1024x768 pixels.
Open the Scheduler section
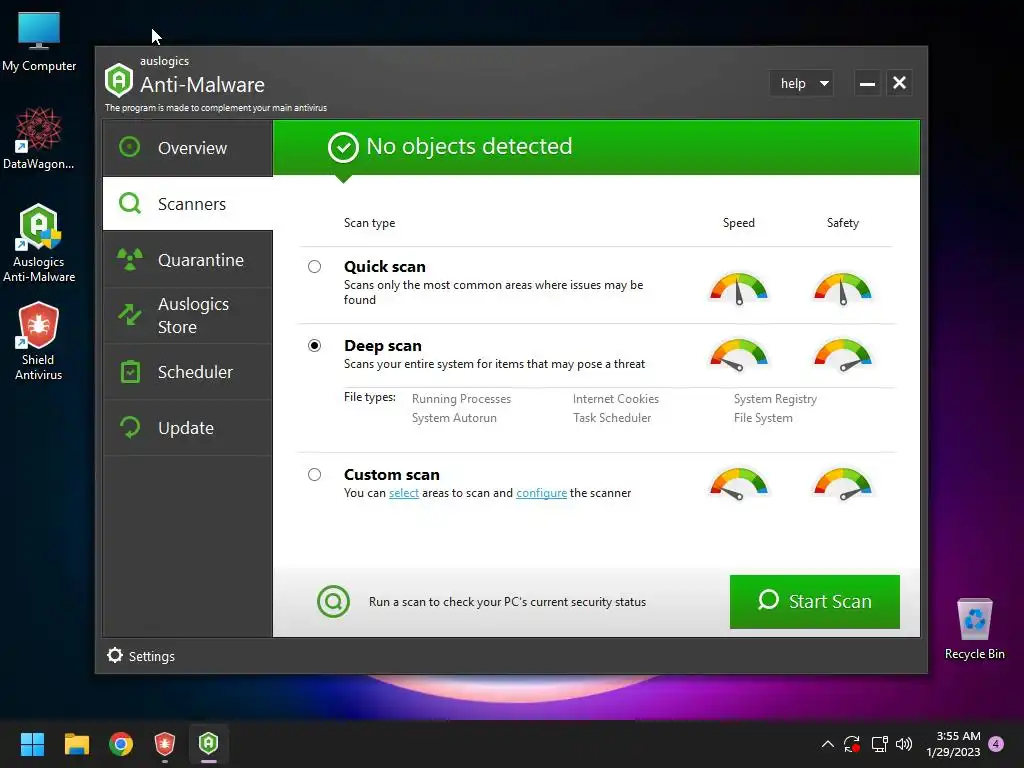coord(187,372)
